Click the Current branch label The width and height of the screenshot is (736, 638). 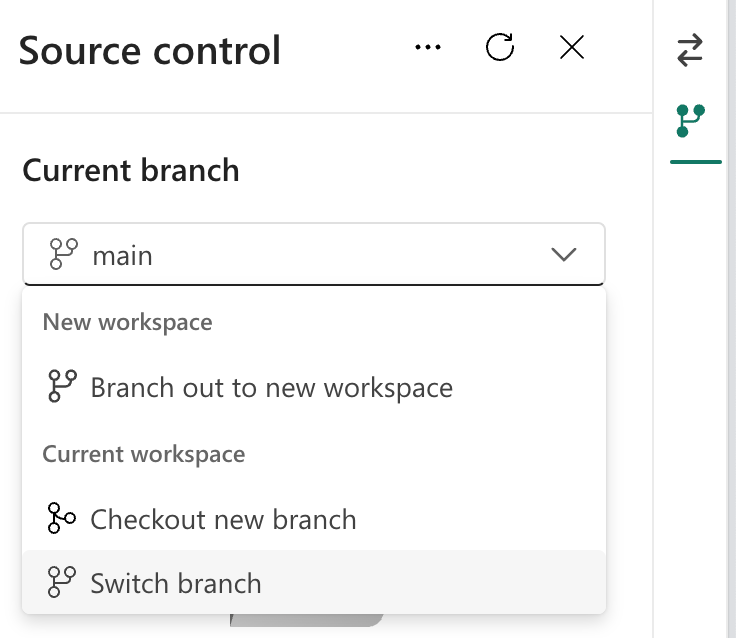click(x=131, y=170)
